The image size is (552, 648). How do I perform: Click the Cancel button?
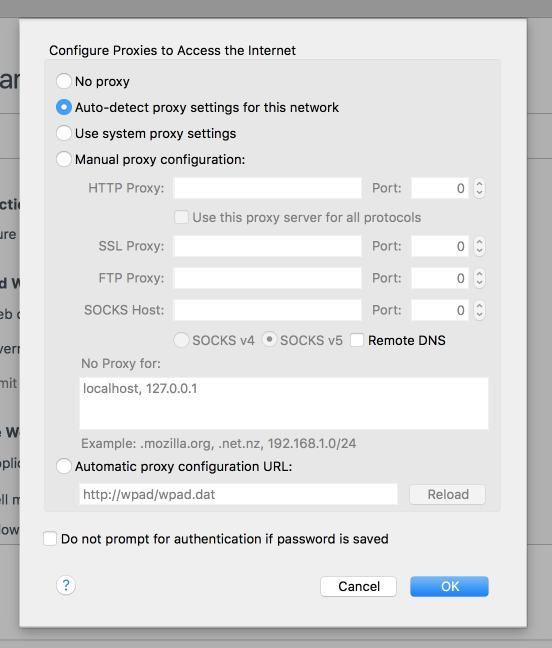tap(358, 586)
